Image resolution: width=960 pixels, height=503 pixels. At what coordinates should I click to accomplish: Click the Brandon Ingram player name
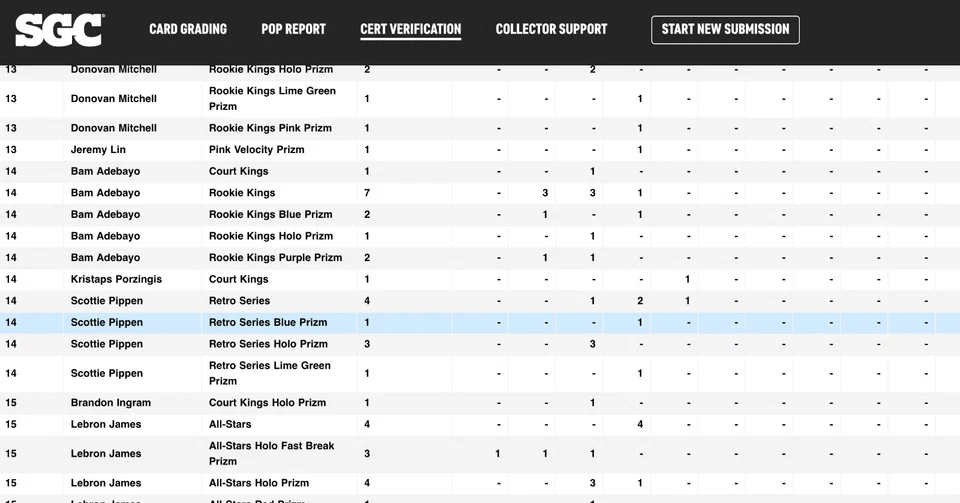(110, 403)
